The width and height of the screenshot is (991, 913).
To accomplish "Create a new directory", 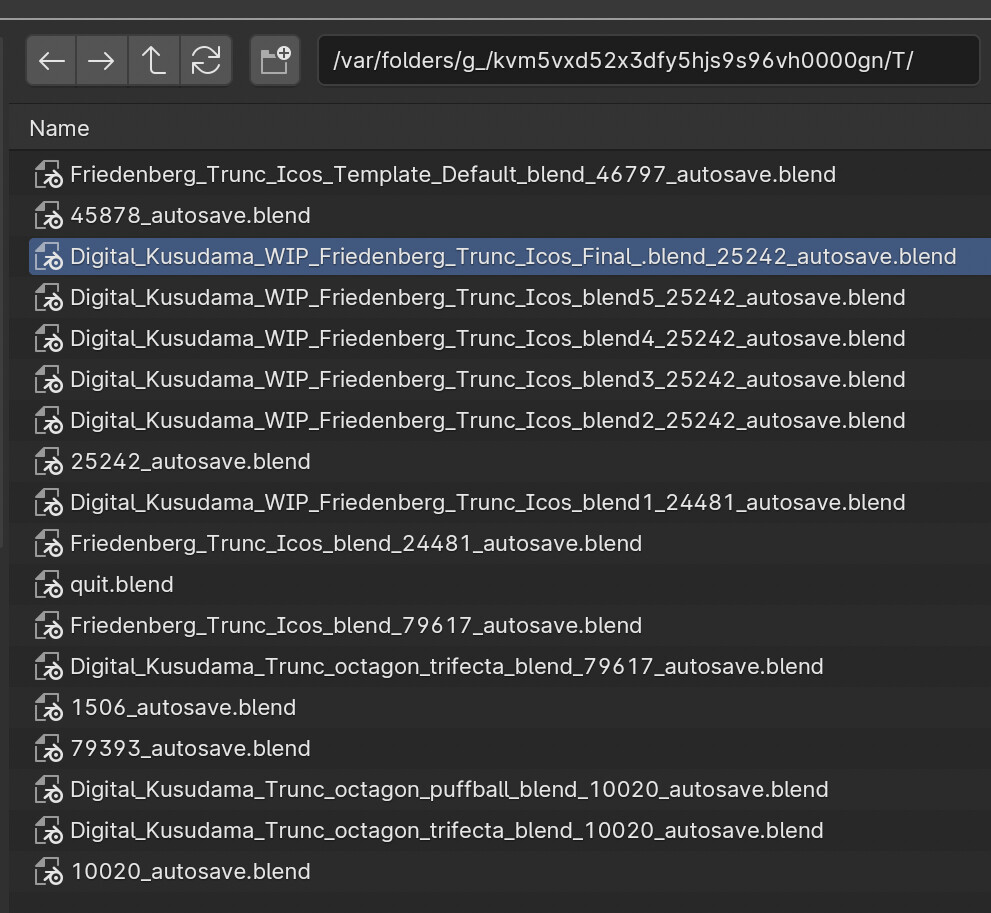I will [274, 60].
